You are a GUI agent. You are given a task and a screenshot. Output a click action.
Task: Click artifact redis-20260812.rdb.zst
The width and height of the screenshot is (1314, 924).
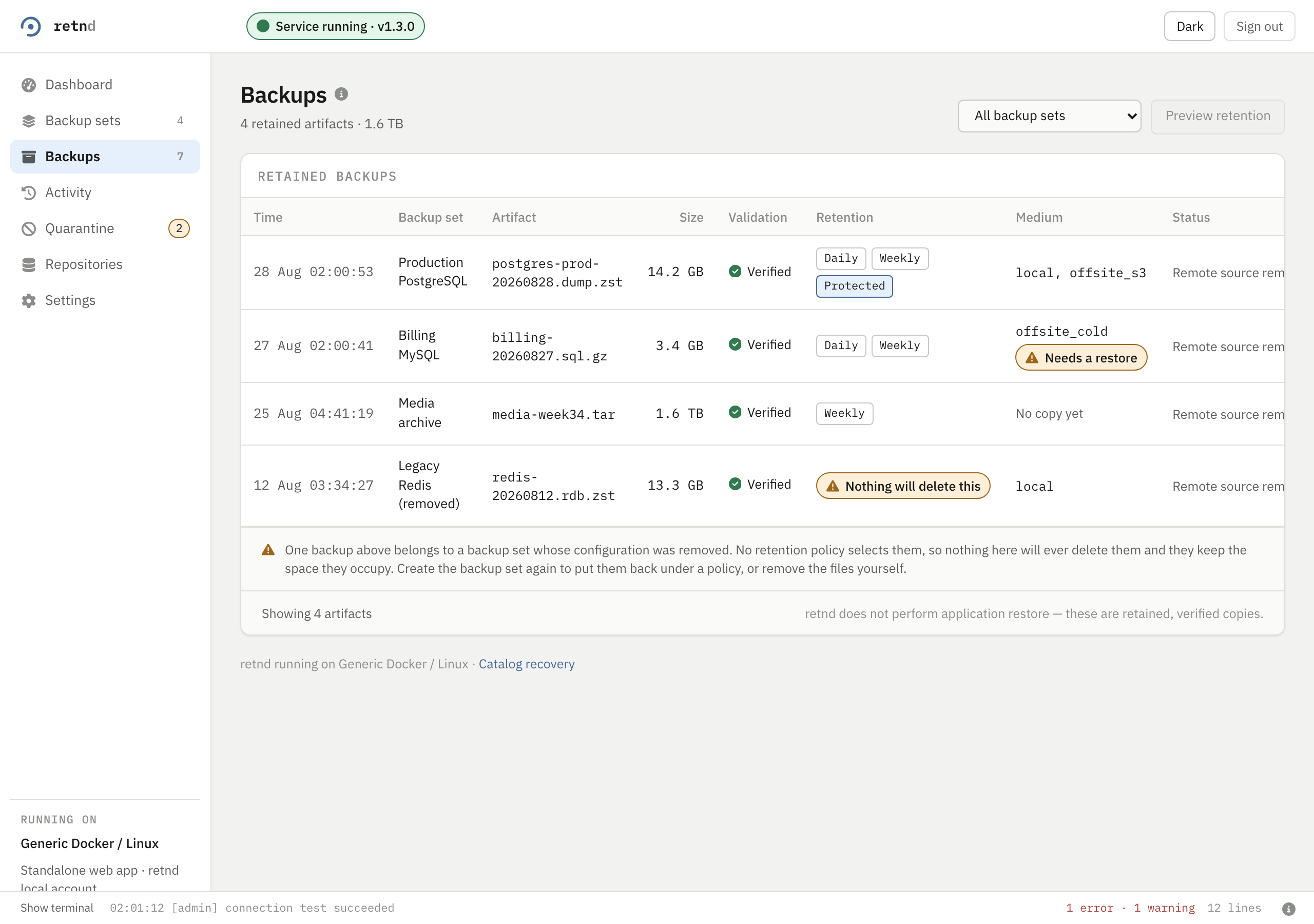(x=553, y=487)
